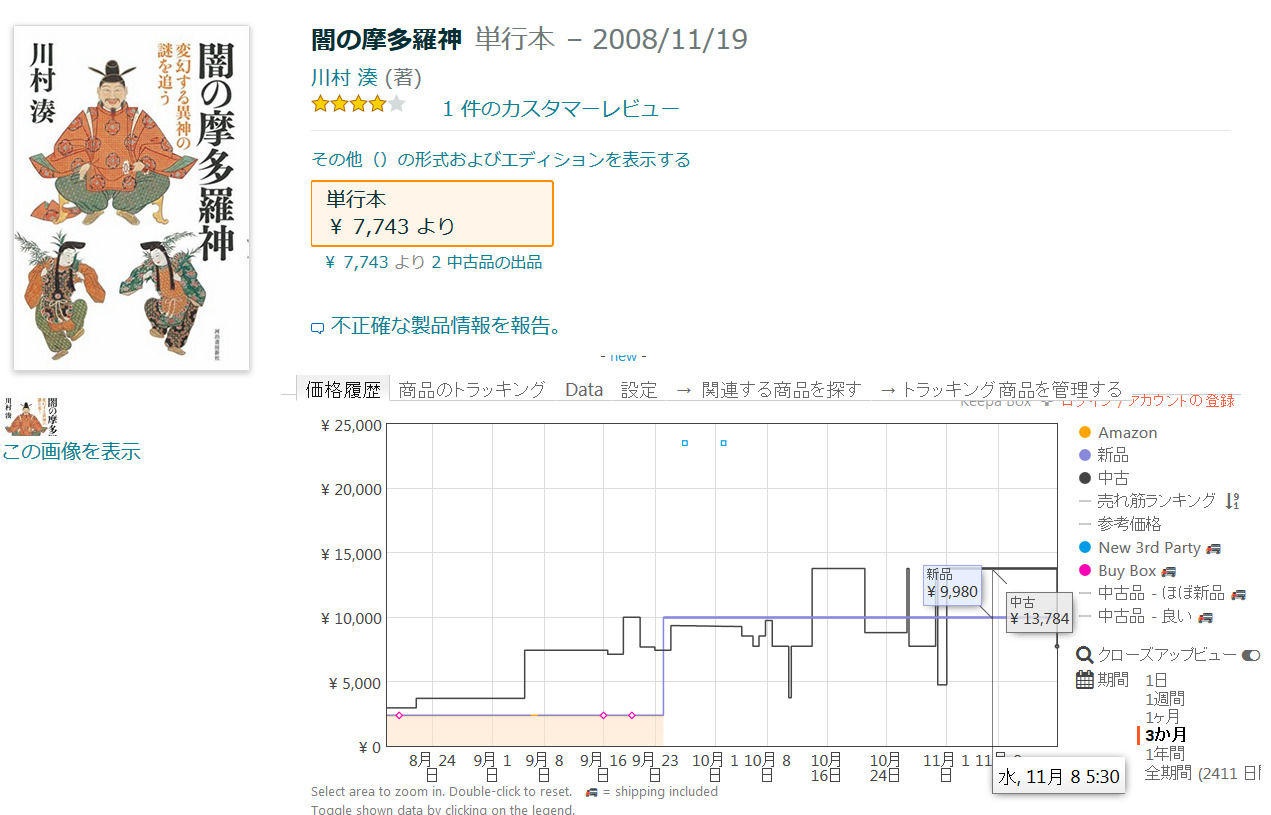Viewport: 1271px width, 815px height.
Task: Click the ¥ 25,000 axis label
Action: coord(350,425)
